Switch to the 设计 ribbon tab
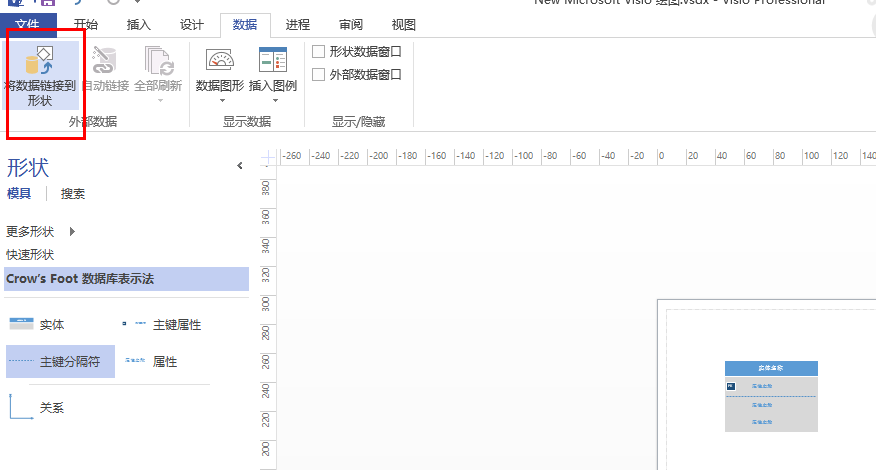 coord(191,25)
